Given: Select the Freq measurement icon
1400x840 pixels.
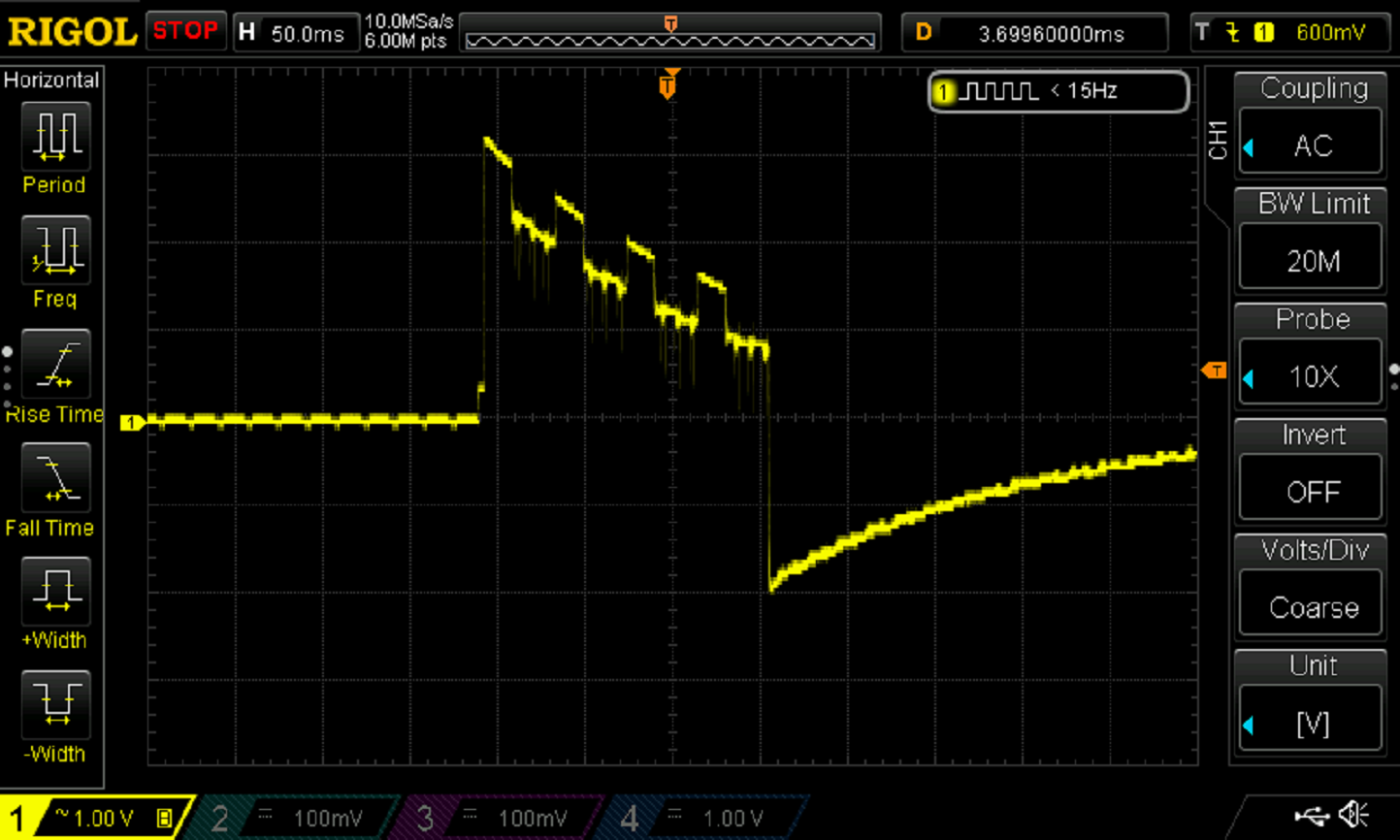Looking at the screenshot, I should coord(55,250).
